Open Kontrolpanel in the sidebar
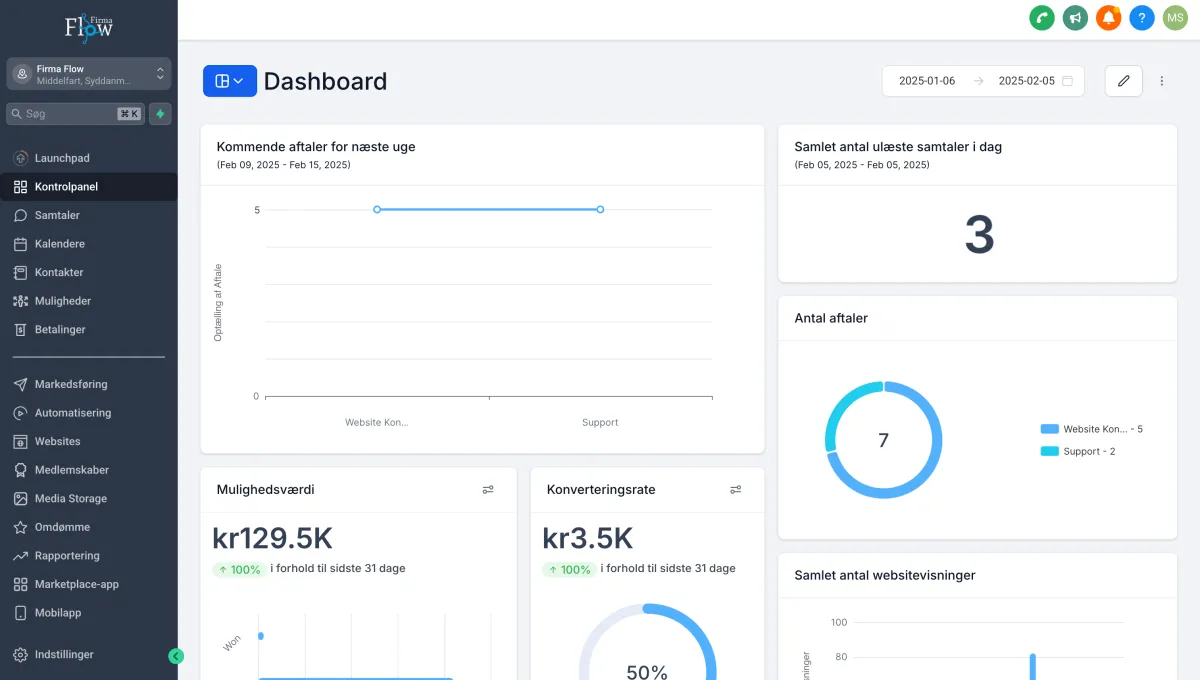The image size is (1200, 680). tap(89, 187)
